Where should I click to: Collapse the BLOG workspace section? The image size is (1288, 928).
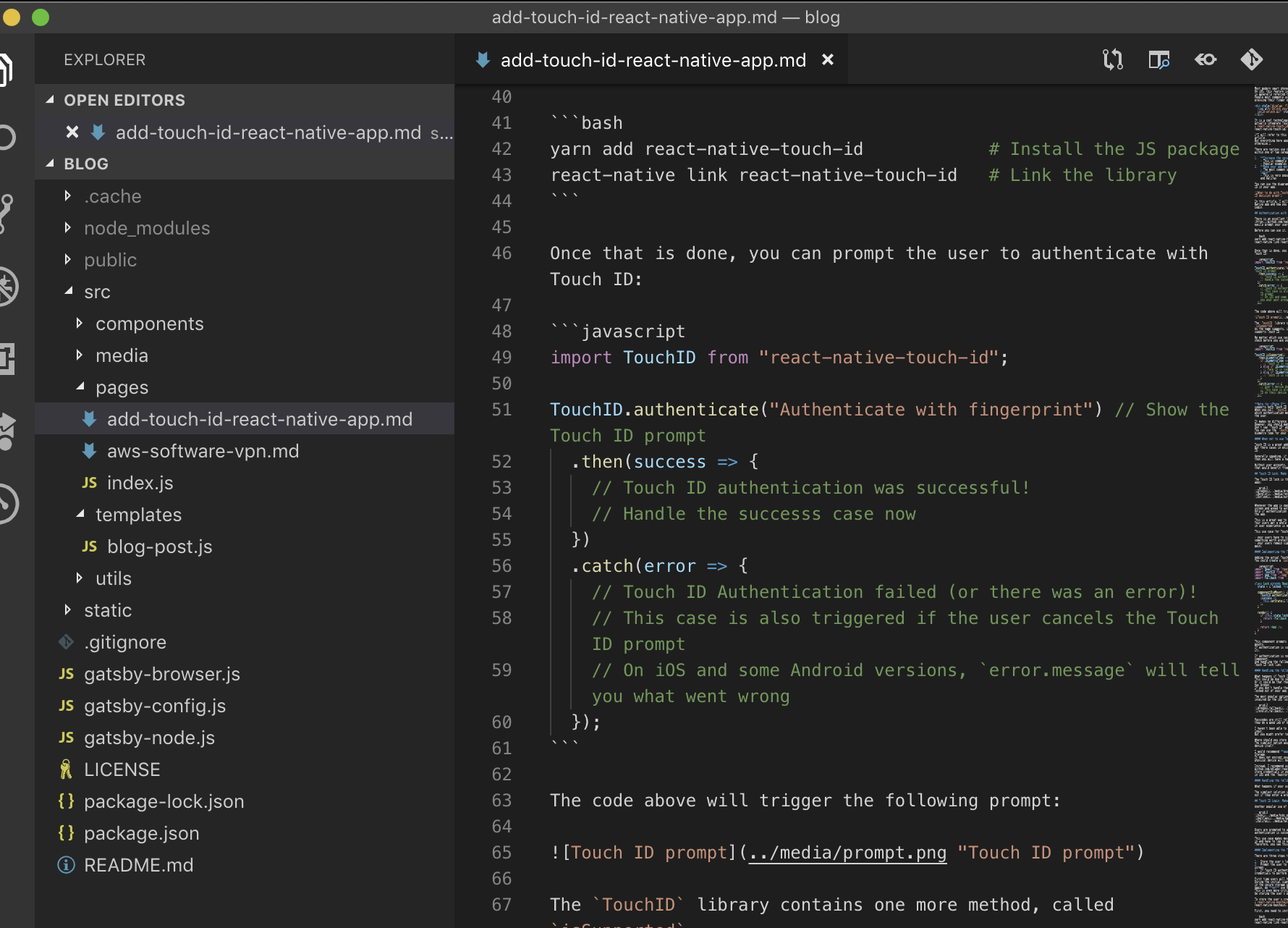50,164
